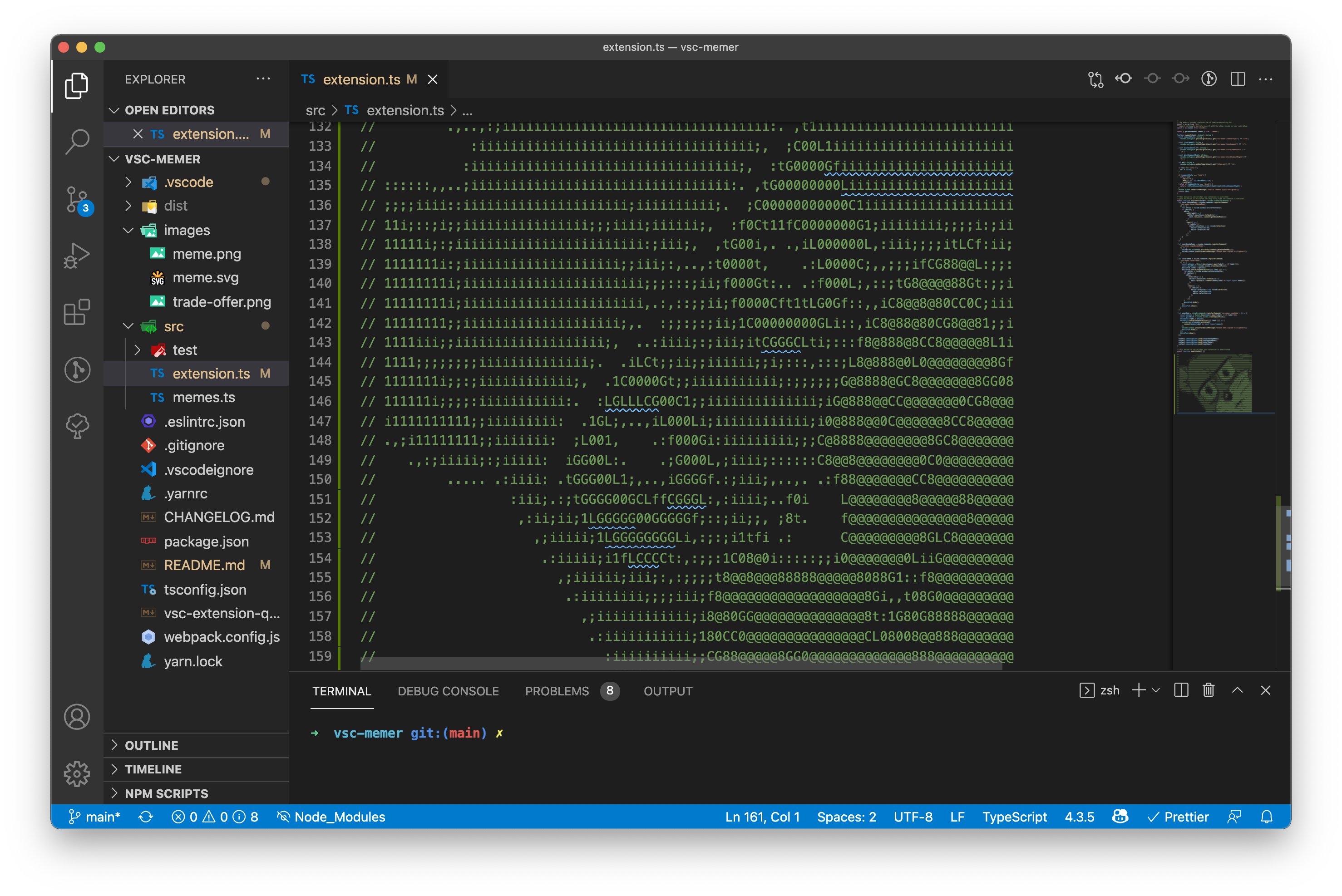Open the notifications bell in status bar
Image resolution: width=1342 pixels, height=896 pixels.
1267,817
